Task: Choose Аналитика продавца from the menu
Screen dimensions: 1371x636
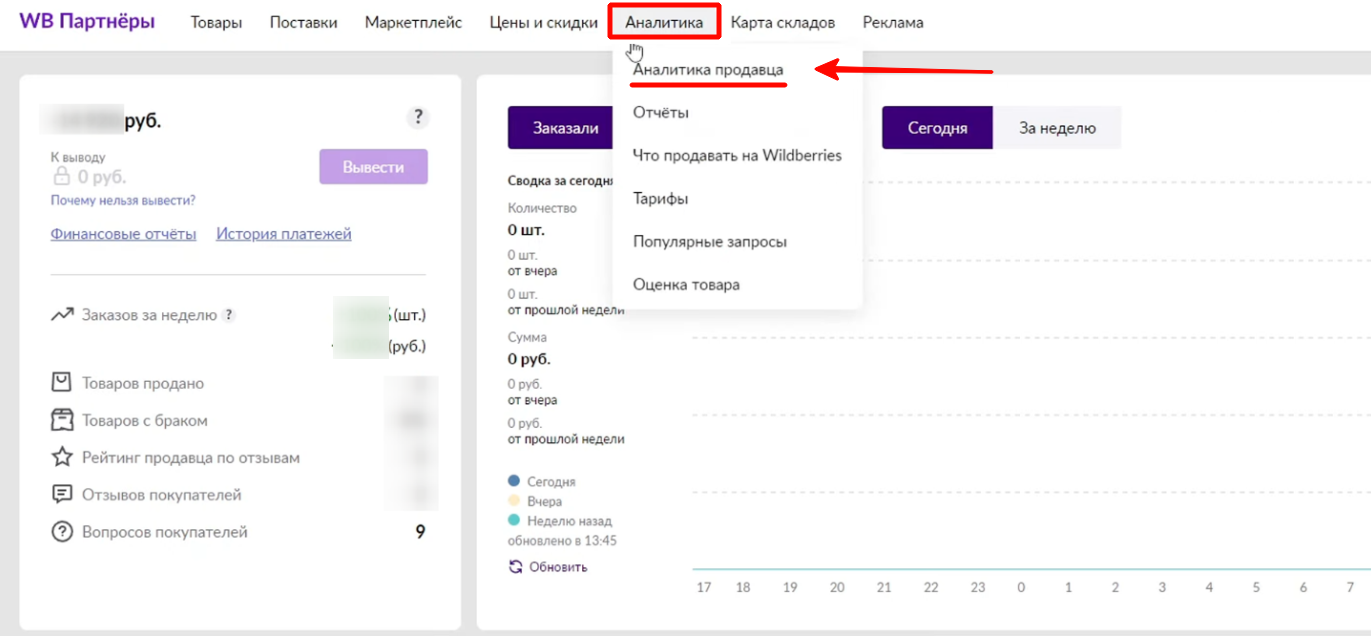Action: click(708, 70)
